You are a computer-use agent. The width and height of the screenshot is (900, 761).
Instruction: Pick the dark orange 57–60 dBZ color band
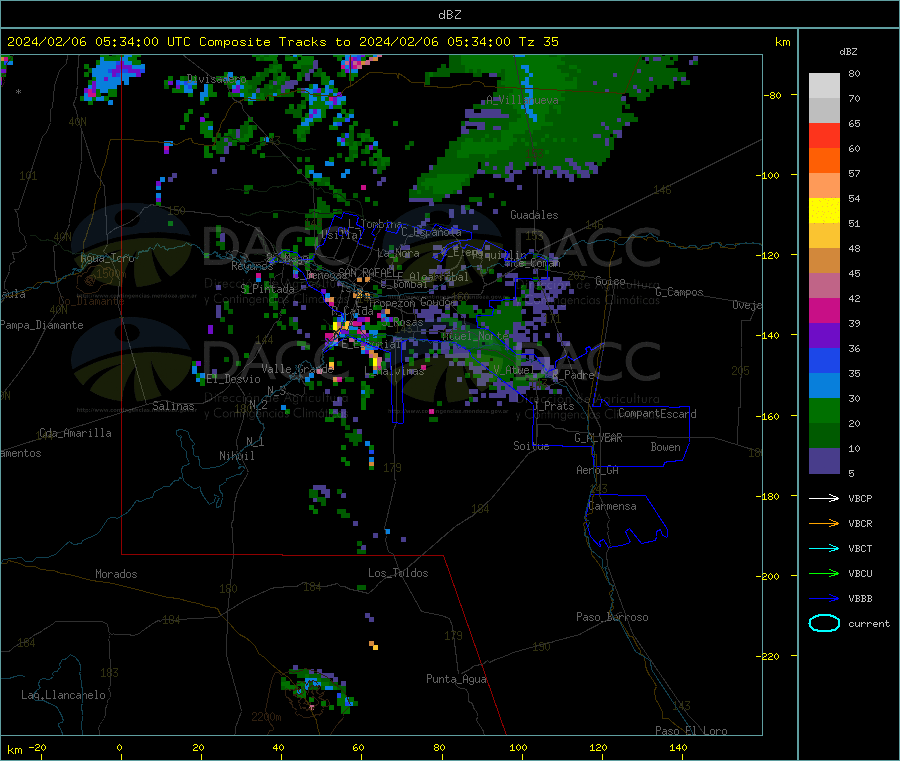point(824,161)
